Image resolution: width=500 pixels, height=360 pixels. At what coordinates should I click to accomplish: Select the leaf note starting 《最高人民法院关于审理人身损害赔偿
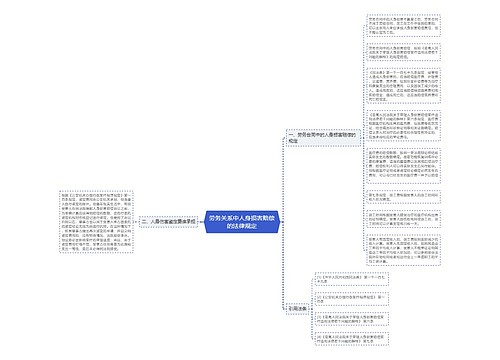coord(403,125)
